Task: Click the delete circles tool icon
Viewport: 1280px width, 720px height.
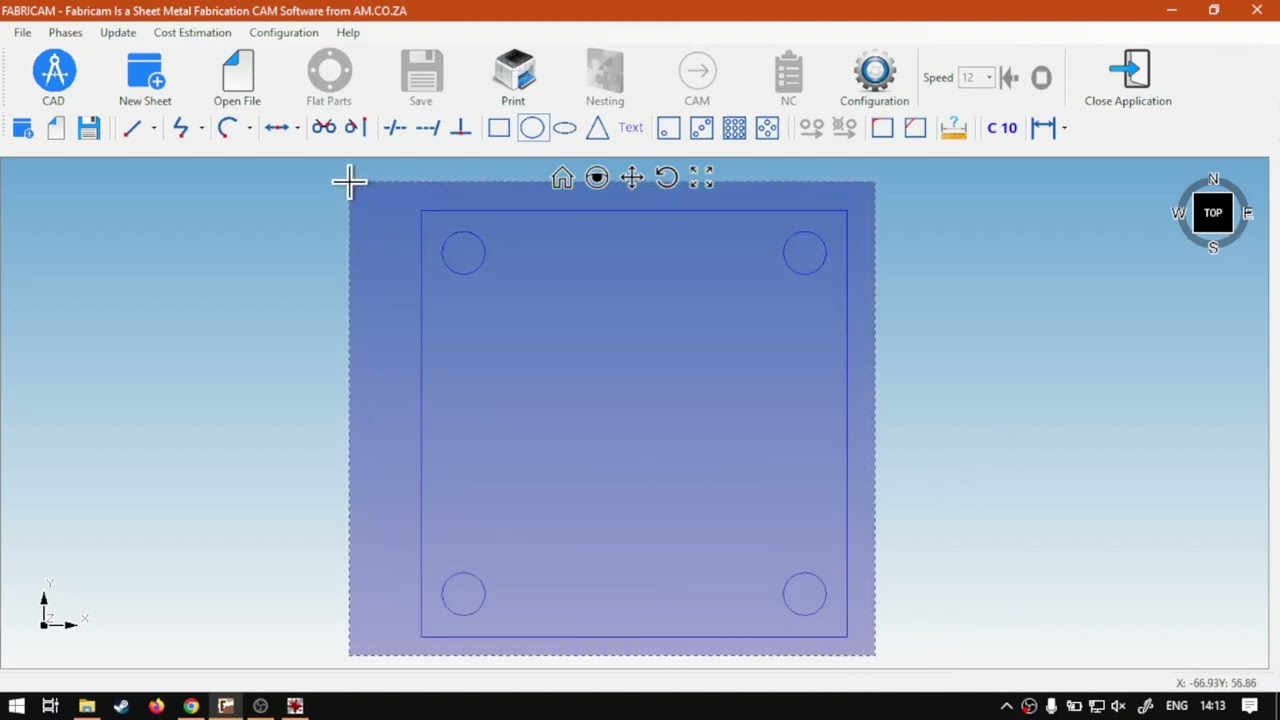Action: coord(844,128)
